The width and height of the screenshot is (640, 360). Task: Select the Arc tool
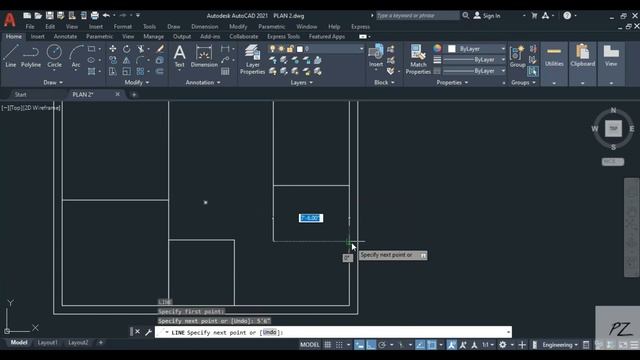pos(76,57)
